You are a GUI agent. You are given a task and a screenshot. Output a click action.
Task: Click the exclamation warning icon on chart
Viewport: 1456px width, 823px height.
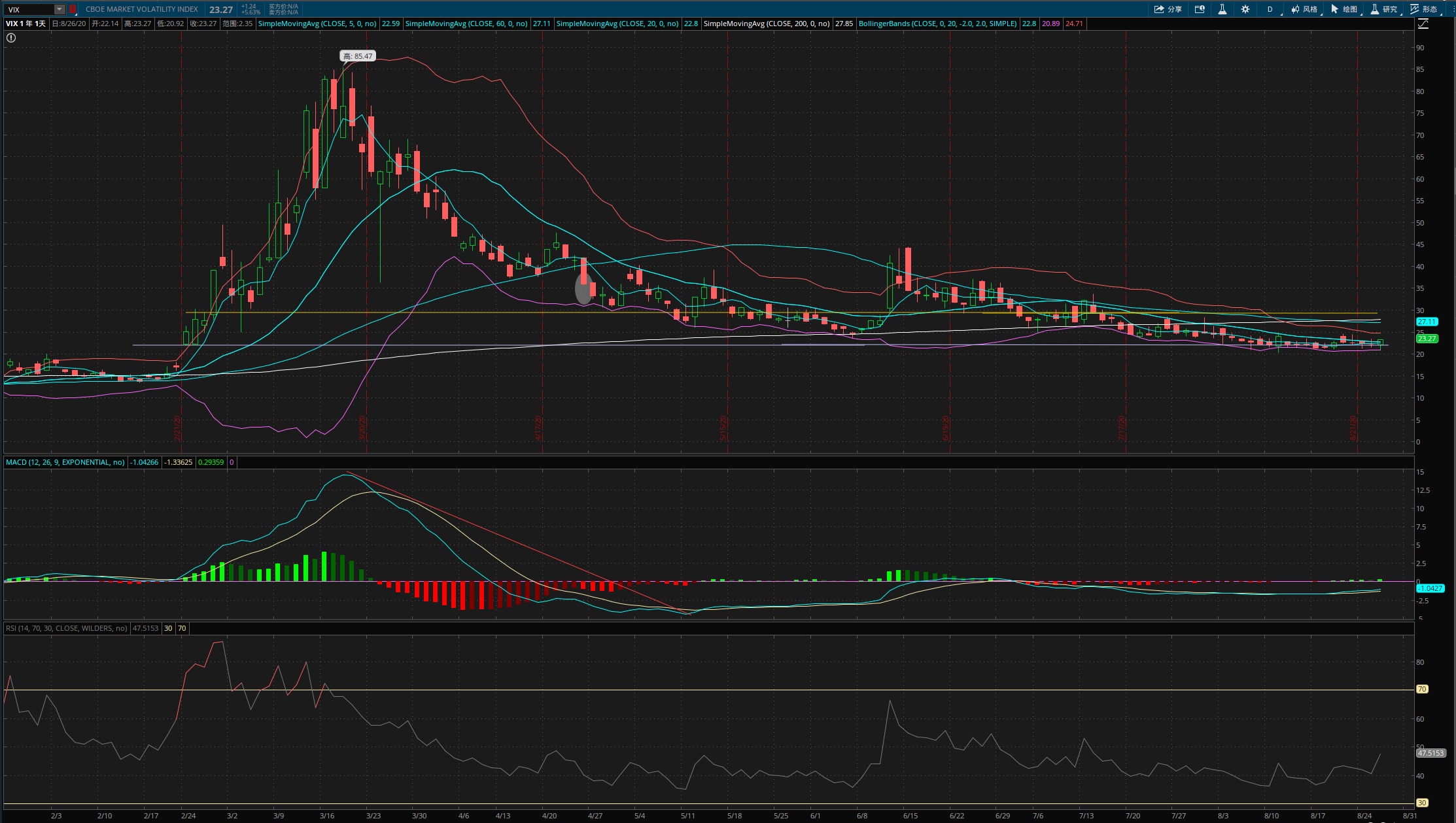[11, 38]
